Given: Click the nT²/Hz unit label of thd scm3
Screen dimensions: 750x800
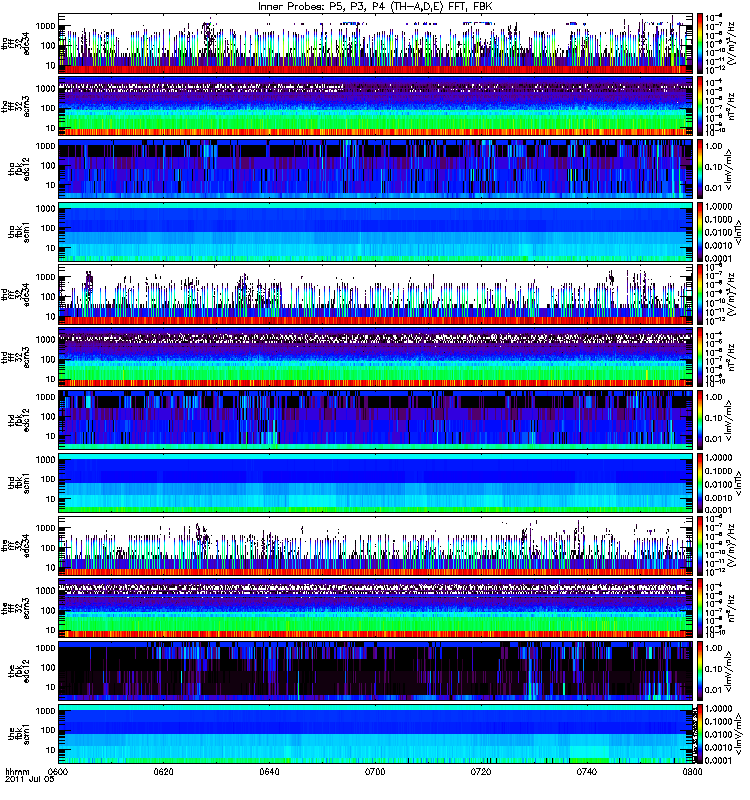Looking at the screenshot, I should point(732,357).
